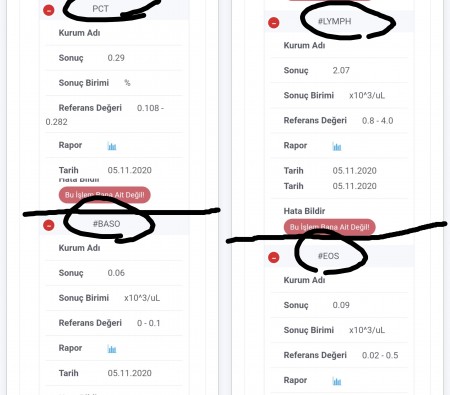Select the #EOS card header title
Screen dimensions: 450x395
click(328, 256)
